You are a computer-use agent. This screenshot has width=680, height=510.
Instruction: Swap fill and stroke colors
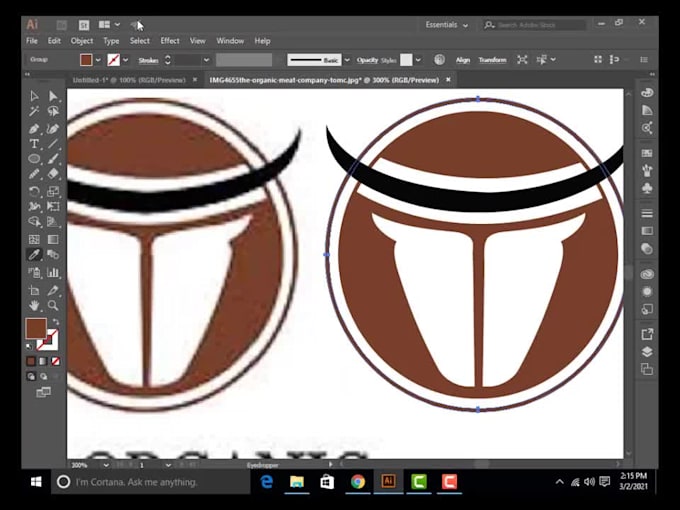pos(55,322)
